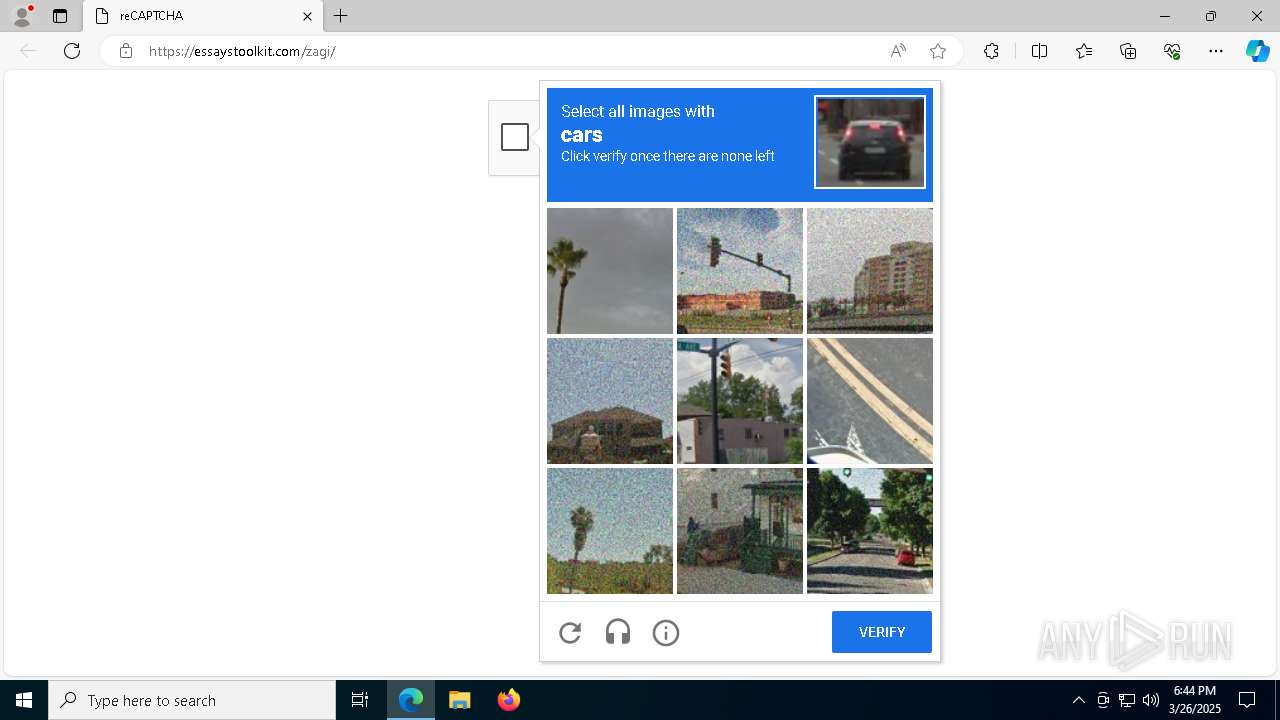View site information lock icon
1280x720 pixels.
(126, 51)
